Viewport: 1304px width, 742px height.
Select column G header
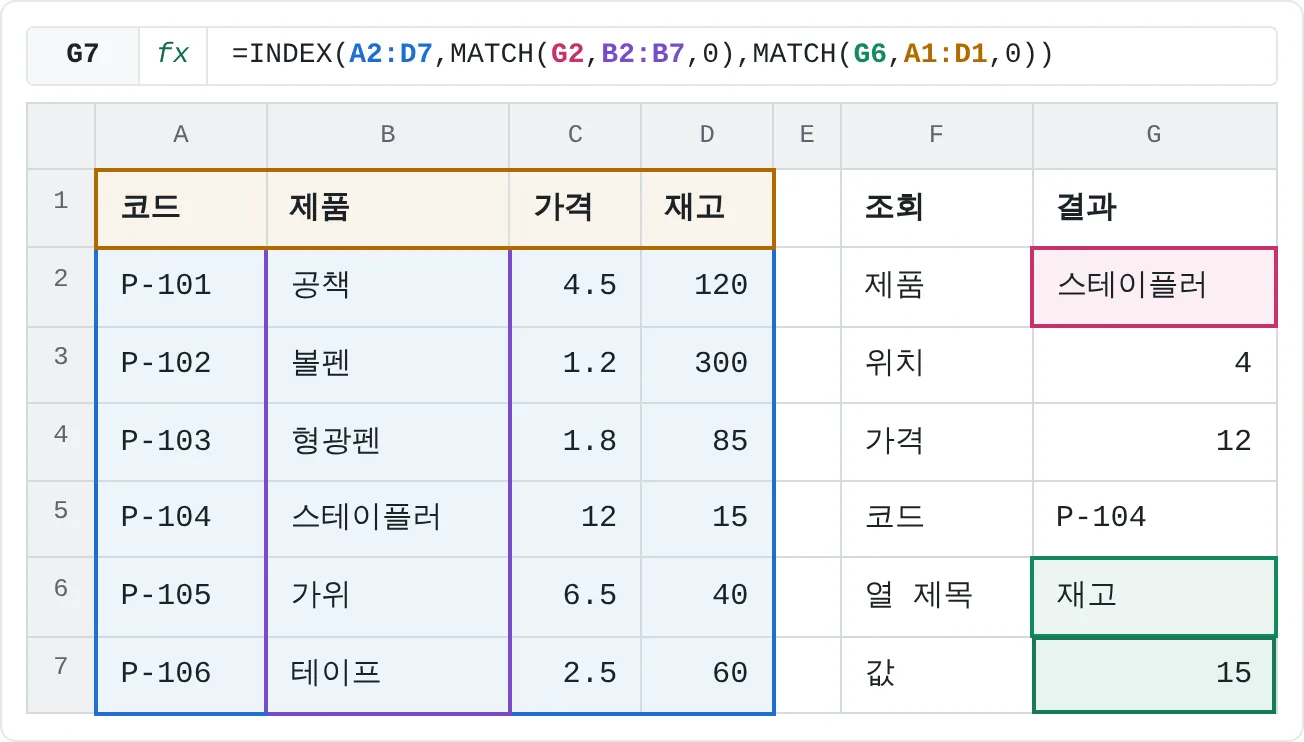1154,134
